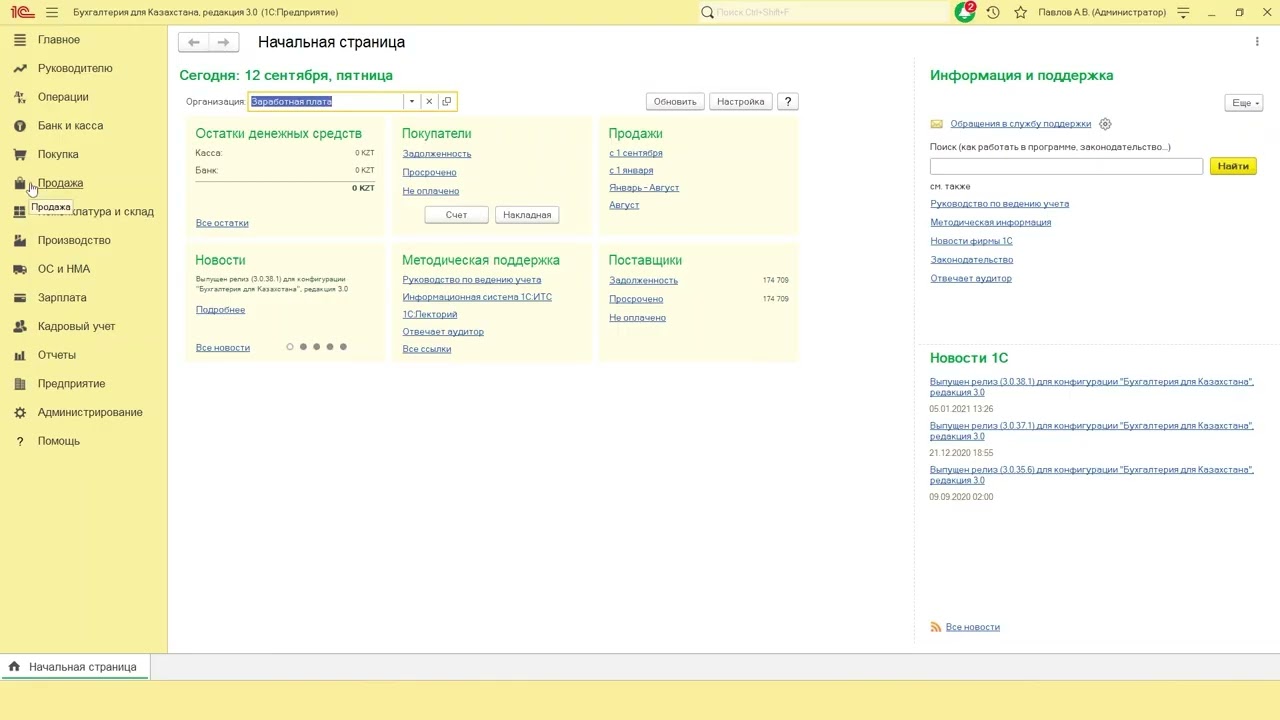Image resolution: width=1280 pixels, height=720 pixels.
Task: Open the history clock icon
Action: click(x=993, y=12)
